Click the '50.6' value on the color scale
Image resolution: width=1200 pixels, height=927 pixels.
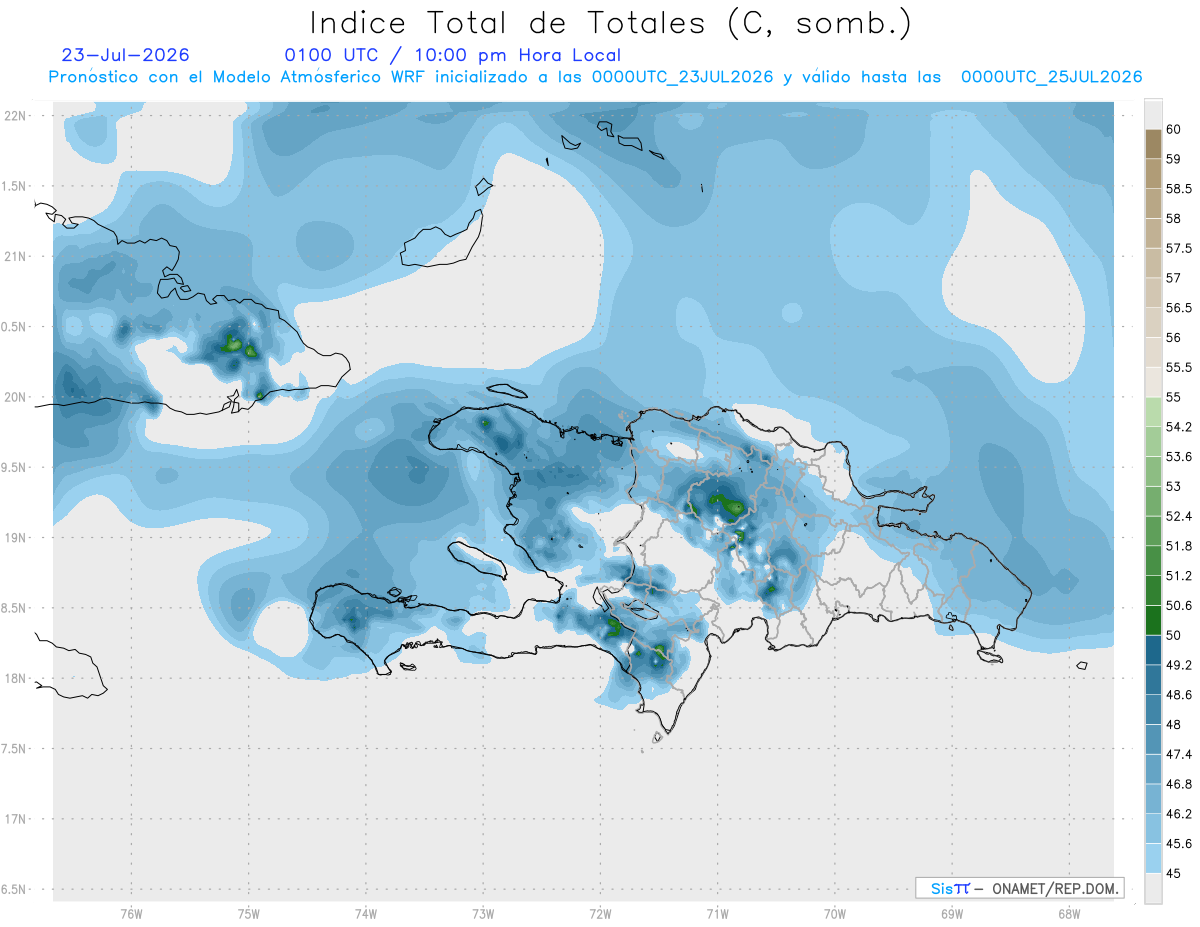[x=1178, y=606]
